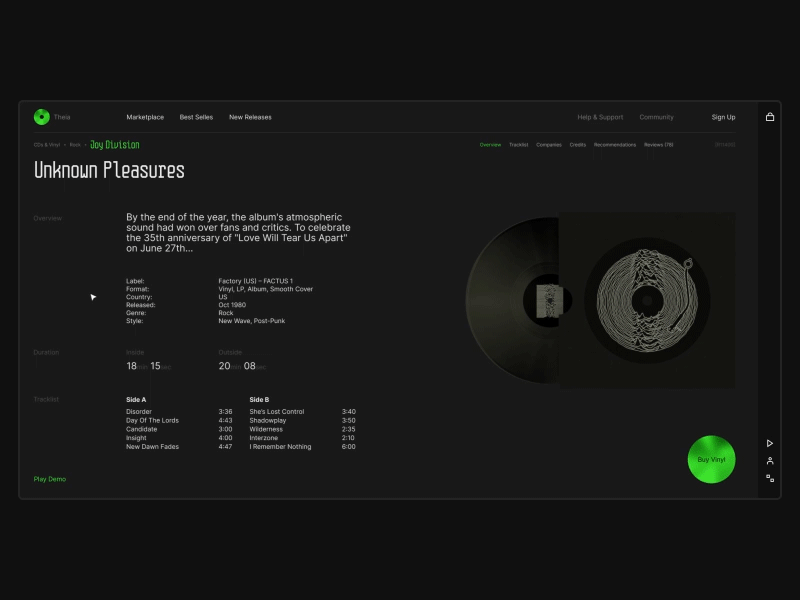Click the play triangle sidebar icon

pyautogui.click(x=770, y=443)
